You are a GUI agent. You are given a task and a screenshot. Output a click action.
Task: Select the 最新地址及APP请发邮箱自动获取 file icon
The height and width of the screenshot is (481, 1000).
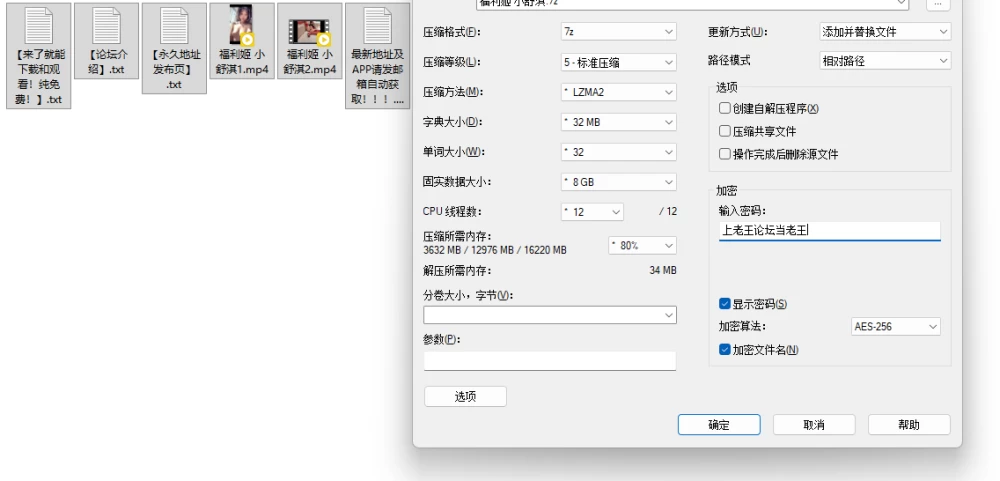click(378, 26)
